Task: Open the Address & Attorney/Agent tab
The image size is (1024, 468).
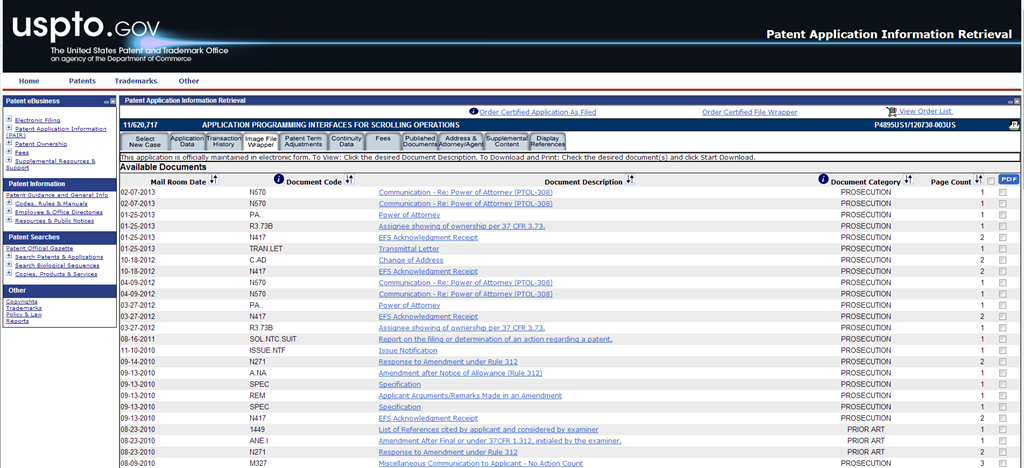Action: (461, 142)
